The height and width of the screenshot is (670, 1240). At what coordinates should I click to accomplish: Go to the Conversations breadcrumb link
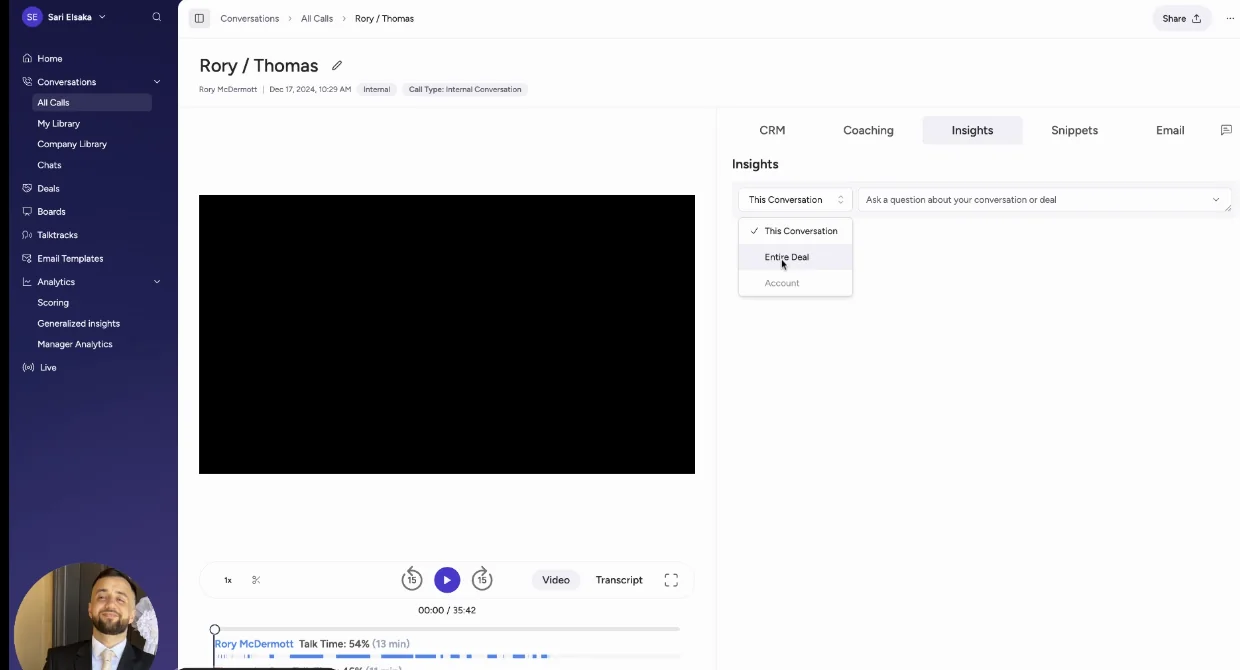point(250,19)
